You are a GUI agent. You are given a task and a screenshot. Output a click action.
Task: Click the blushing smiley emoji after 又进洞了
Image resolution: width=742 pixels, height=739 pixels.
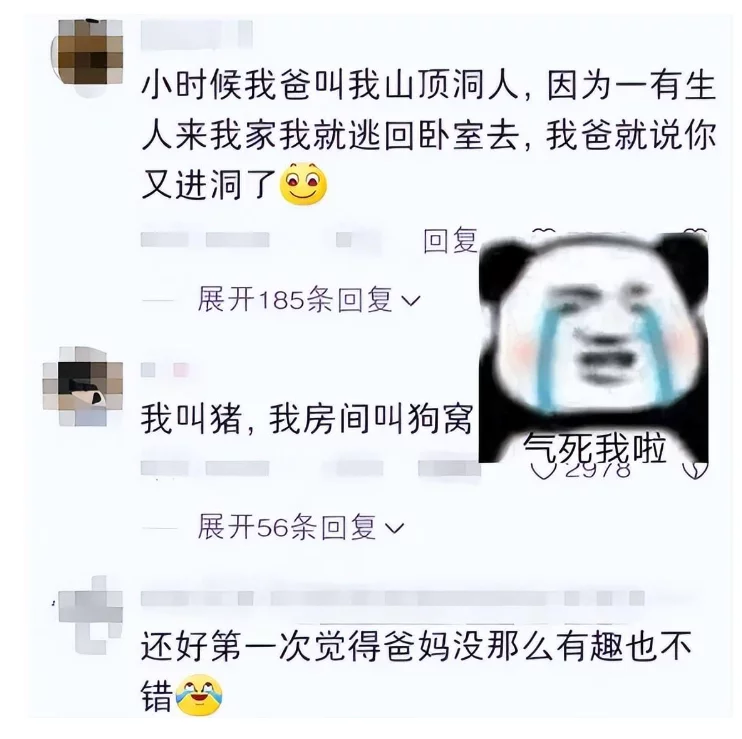[303, 184]
